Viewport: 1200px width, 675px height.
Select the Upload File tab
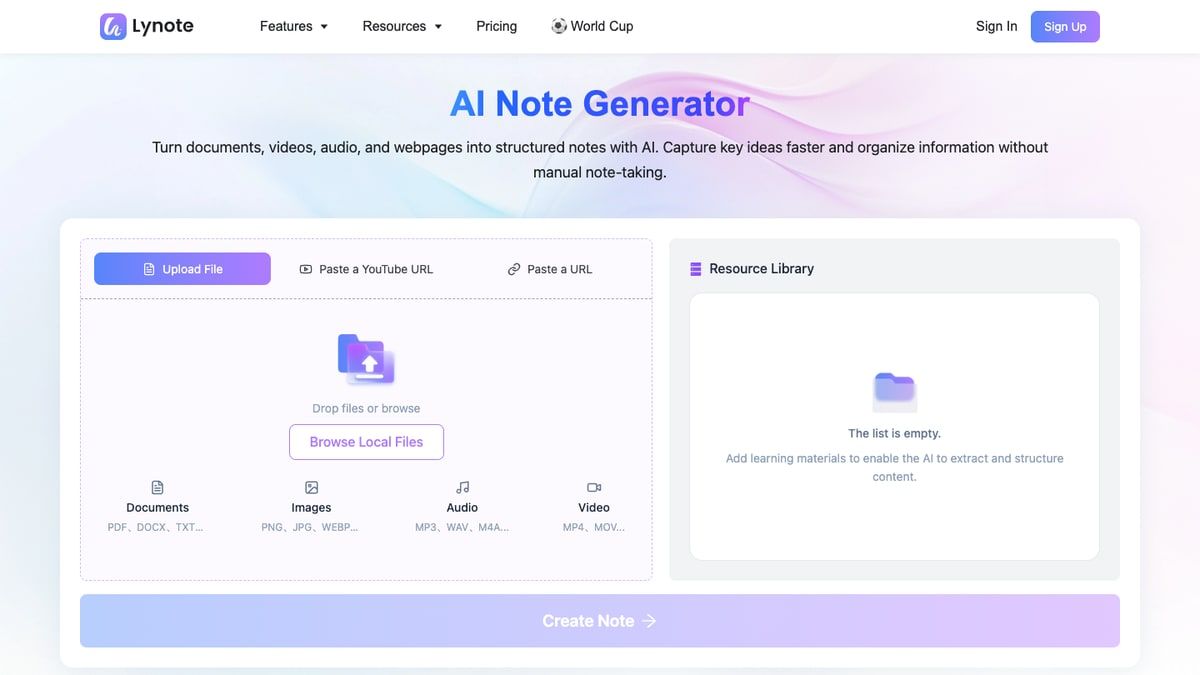[x=182, y=269]
